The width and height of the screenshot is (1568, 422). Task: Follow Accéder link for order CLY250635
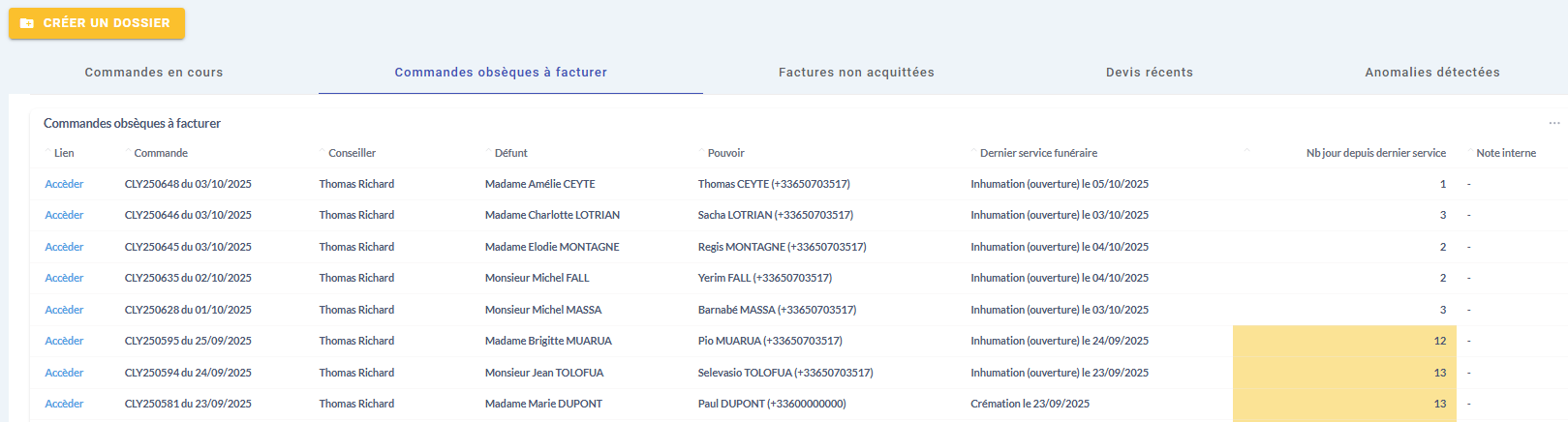(64, 278)
